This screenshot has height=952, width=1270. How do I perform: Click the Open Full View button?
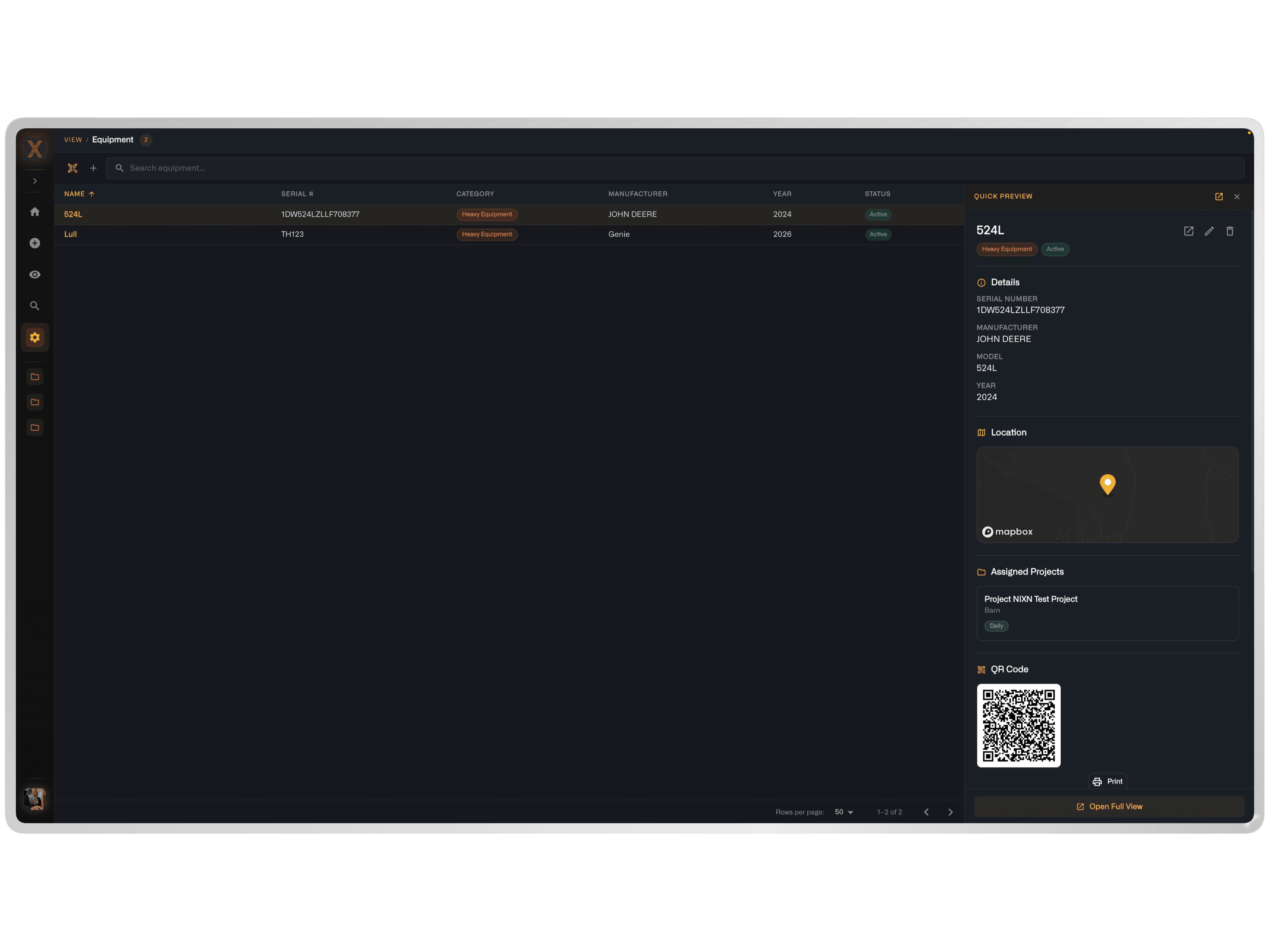[1109, 807]
